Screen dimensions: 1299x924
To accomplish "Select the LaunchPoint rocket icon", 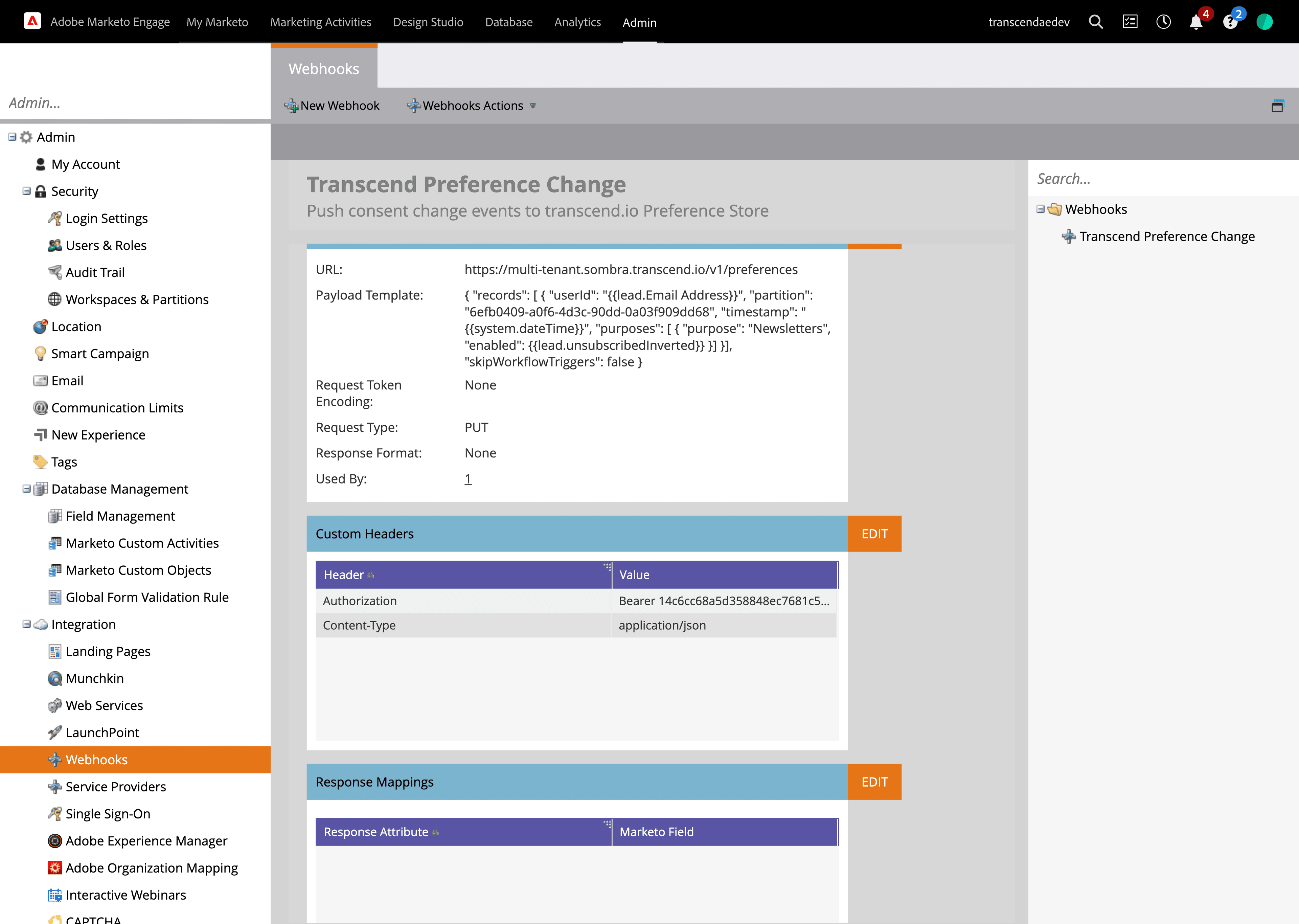I will (x=54, y=732).
